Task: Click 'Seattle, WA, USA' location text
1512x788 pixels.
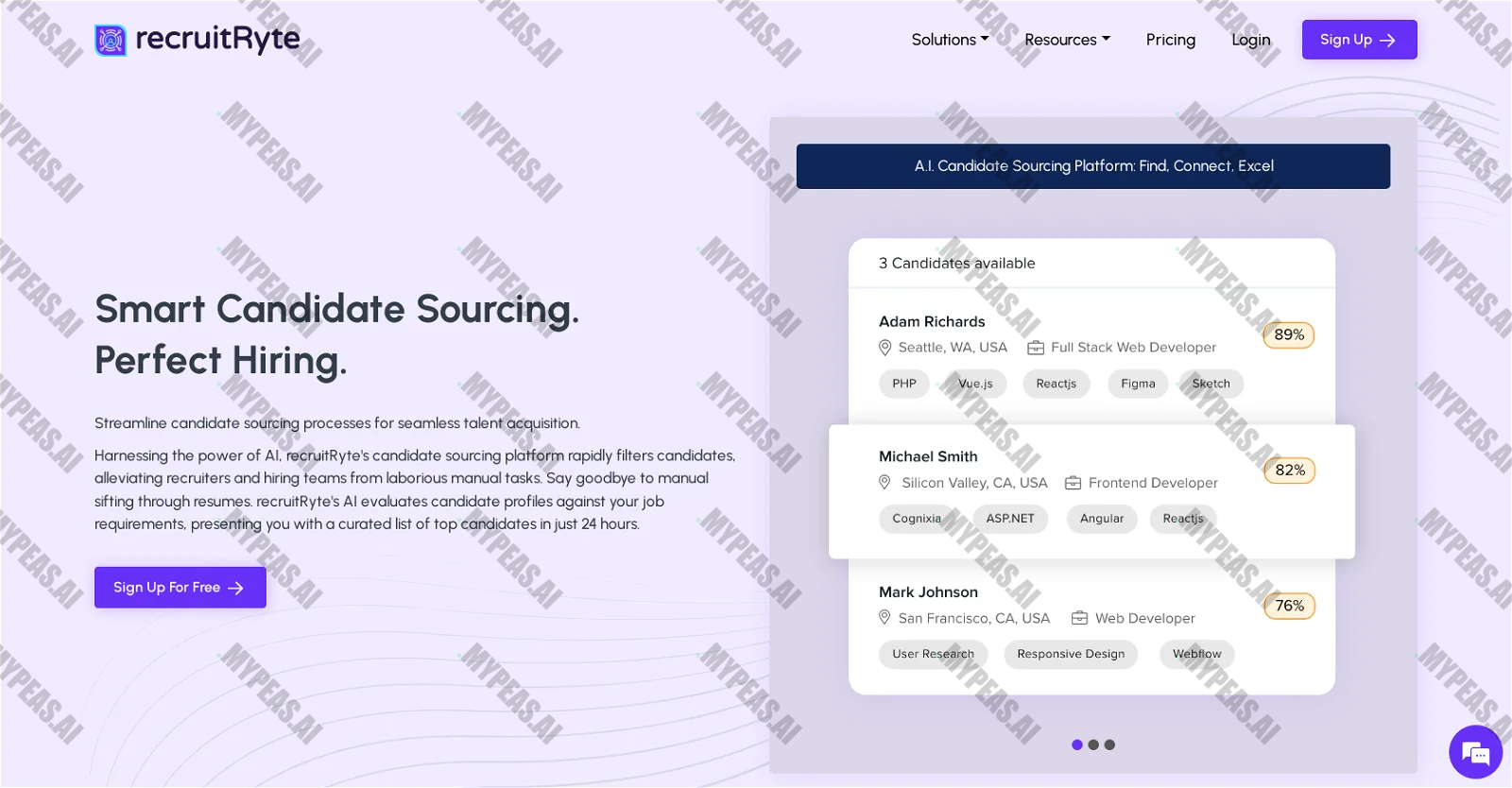Action: tap(953, 348)
